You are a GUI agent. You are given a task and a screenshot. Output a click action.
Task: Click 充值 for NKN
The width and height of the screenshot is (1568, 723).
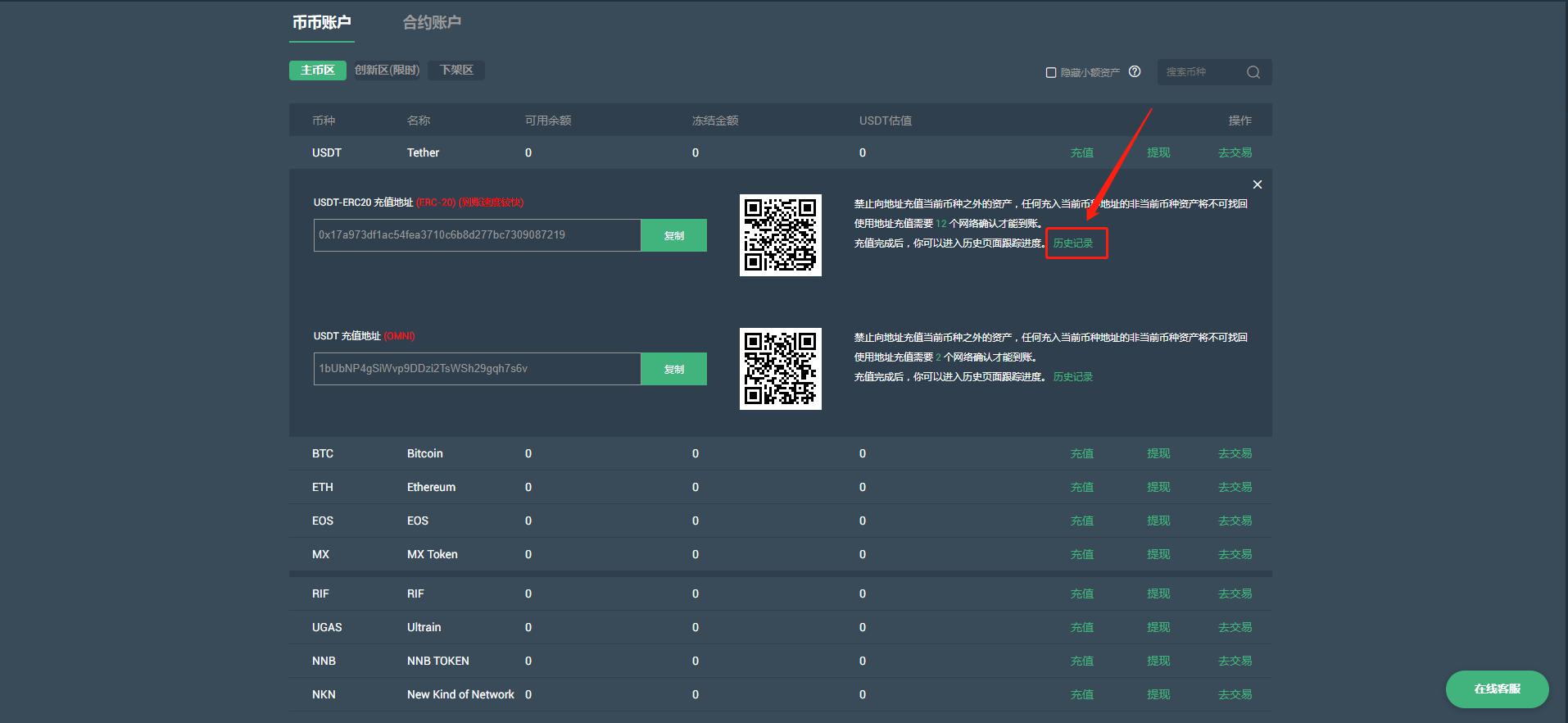[x=1082, y=694]
